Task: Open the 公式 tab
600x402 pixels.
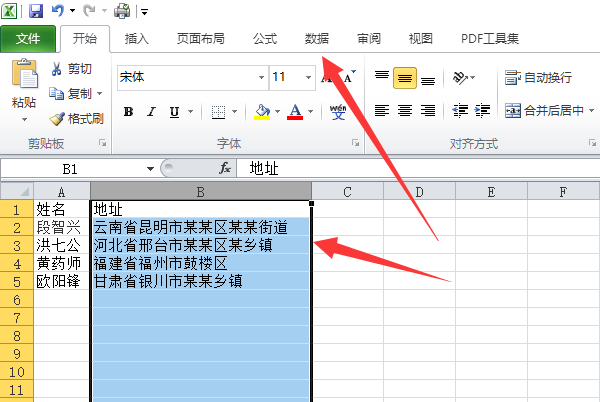Action: [x=265, y=39]
